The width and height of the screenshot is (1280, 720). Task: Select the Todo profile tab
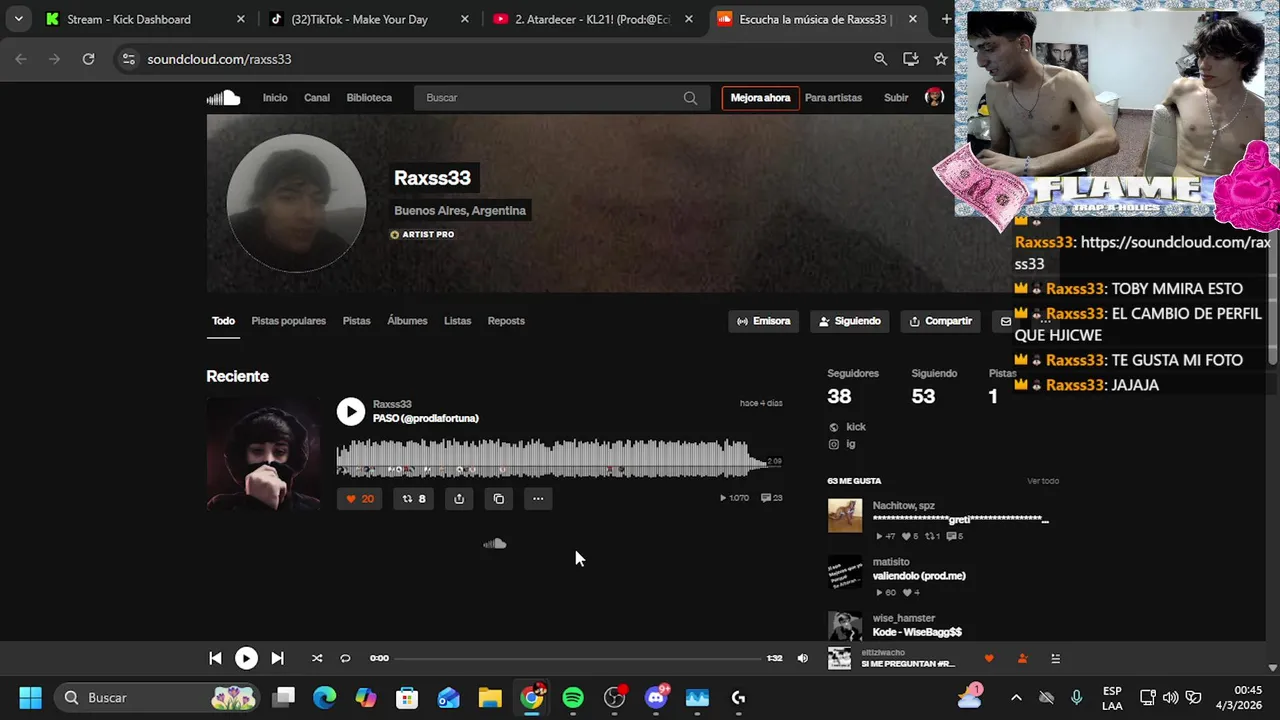coord(223,321)
